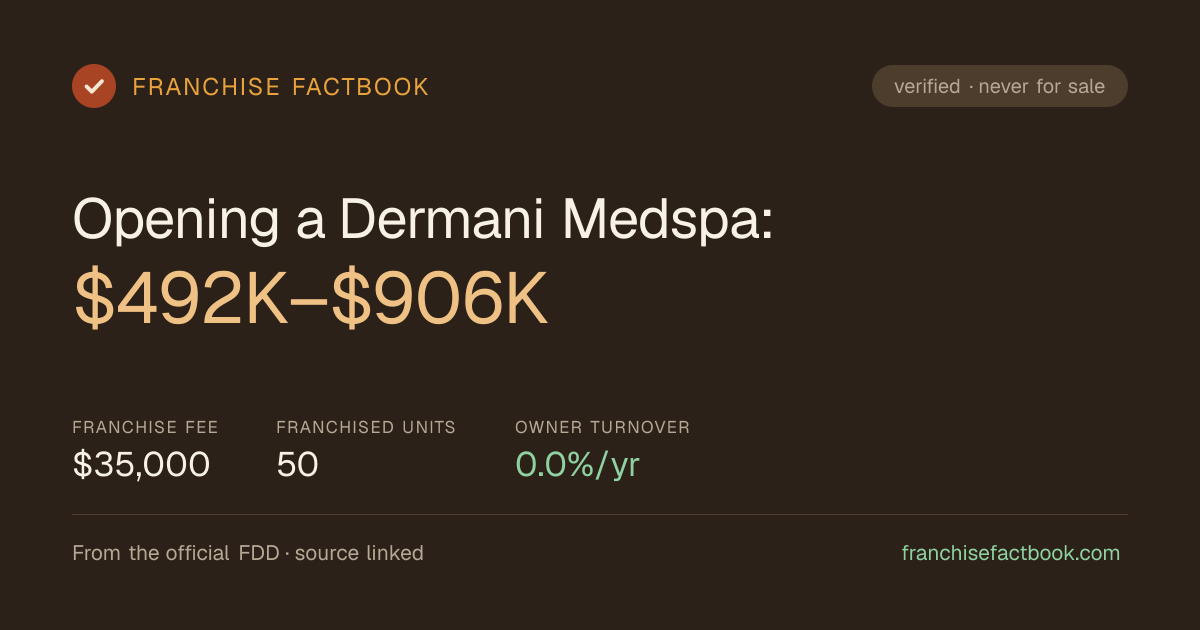Click the horizontal divider line above footer
The image size is (1200, 630).
coord(600,514)
